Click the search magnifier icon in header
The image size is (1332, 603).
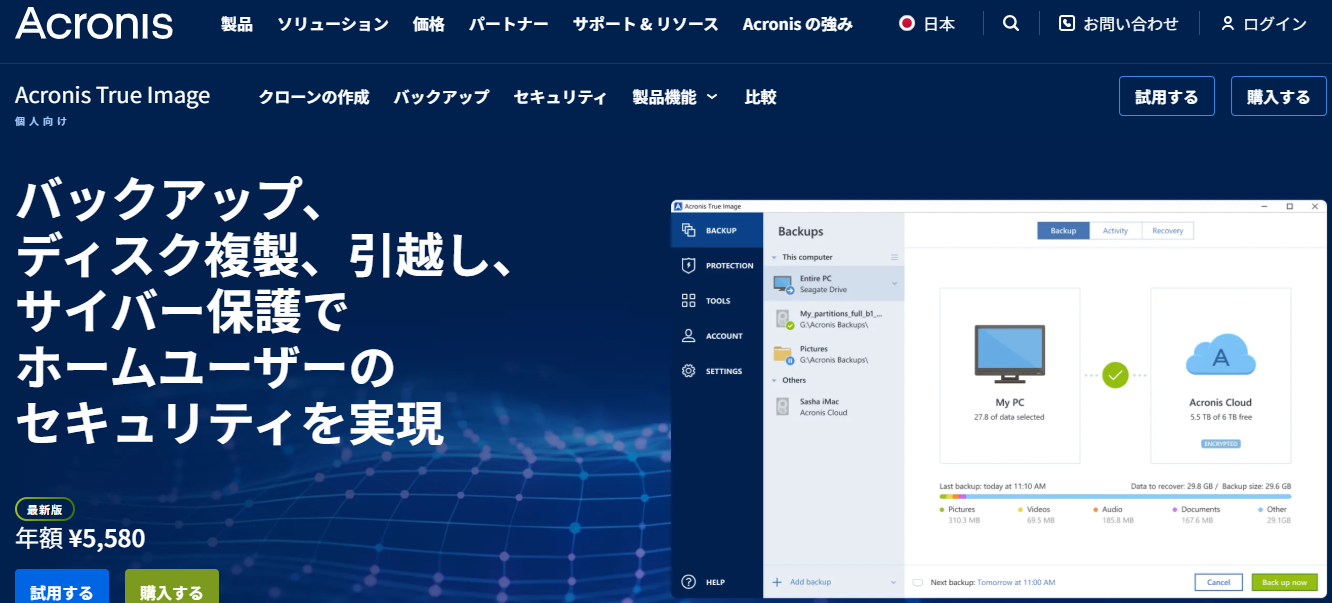[x=1011, y=24]
